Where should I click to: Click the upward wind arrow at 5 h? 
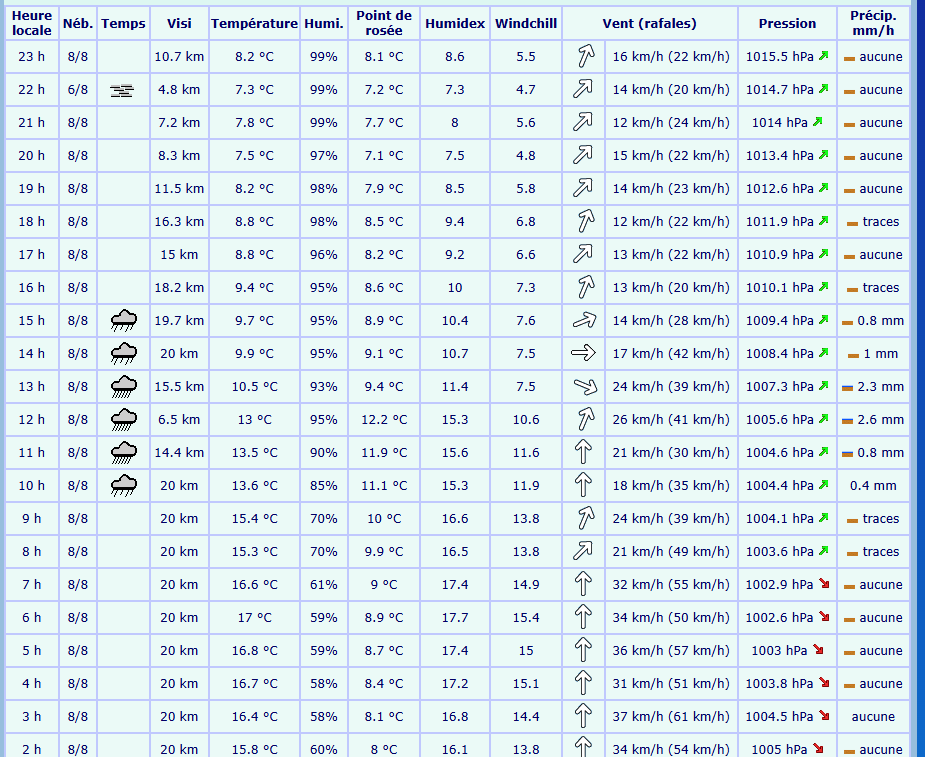[583, 650]
